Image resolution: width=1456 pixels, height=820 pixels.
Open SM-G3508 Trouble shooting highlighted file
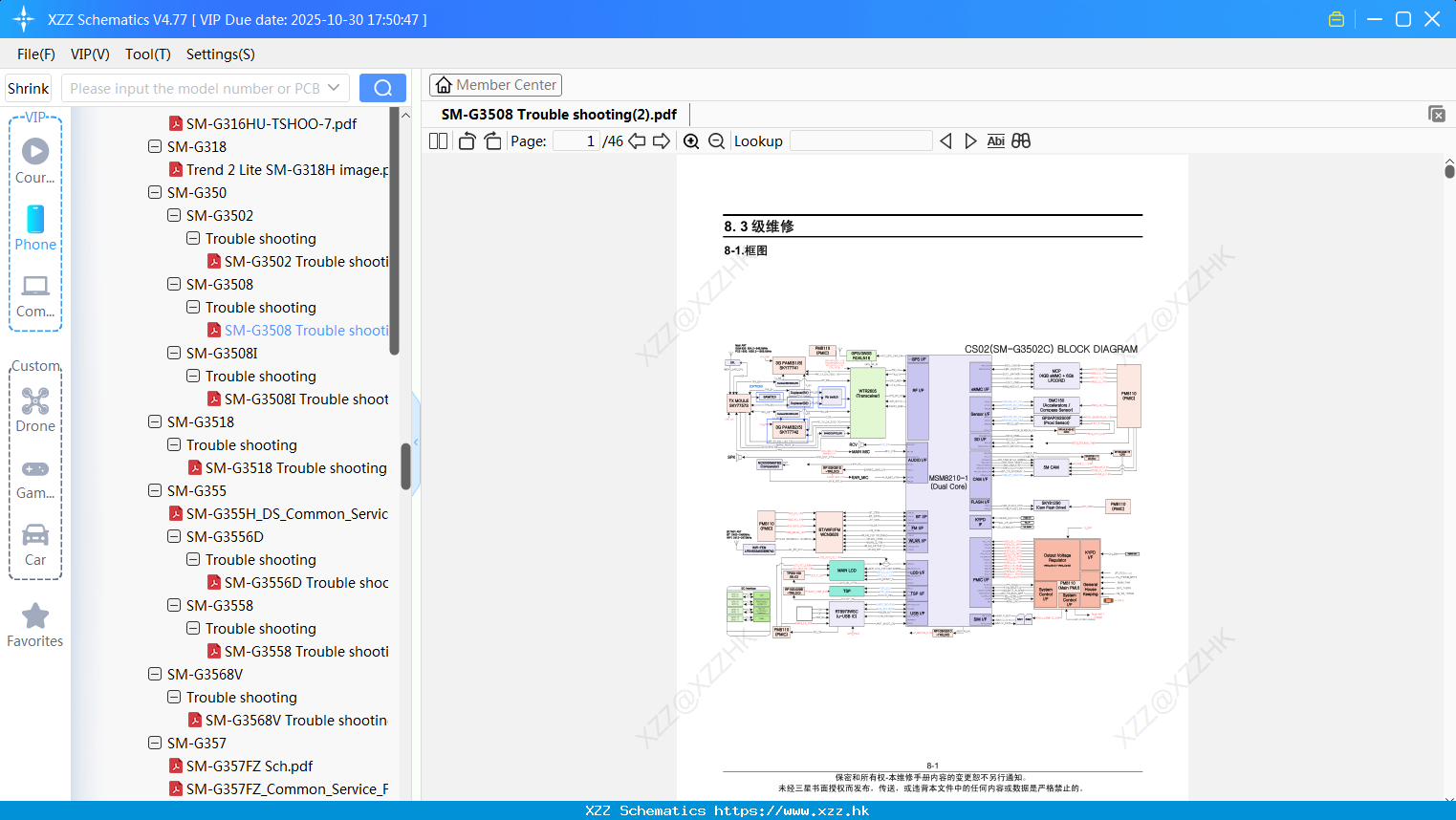(x=298, y=330)
